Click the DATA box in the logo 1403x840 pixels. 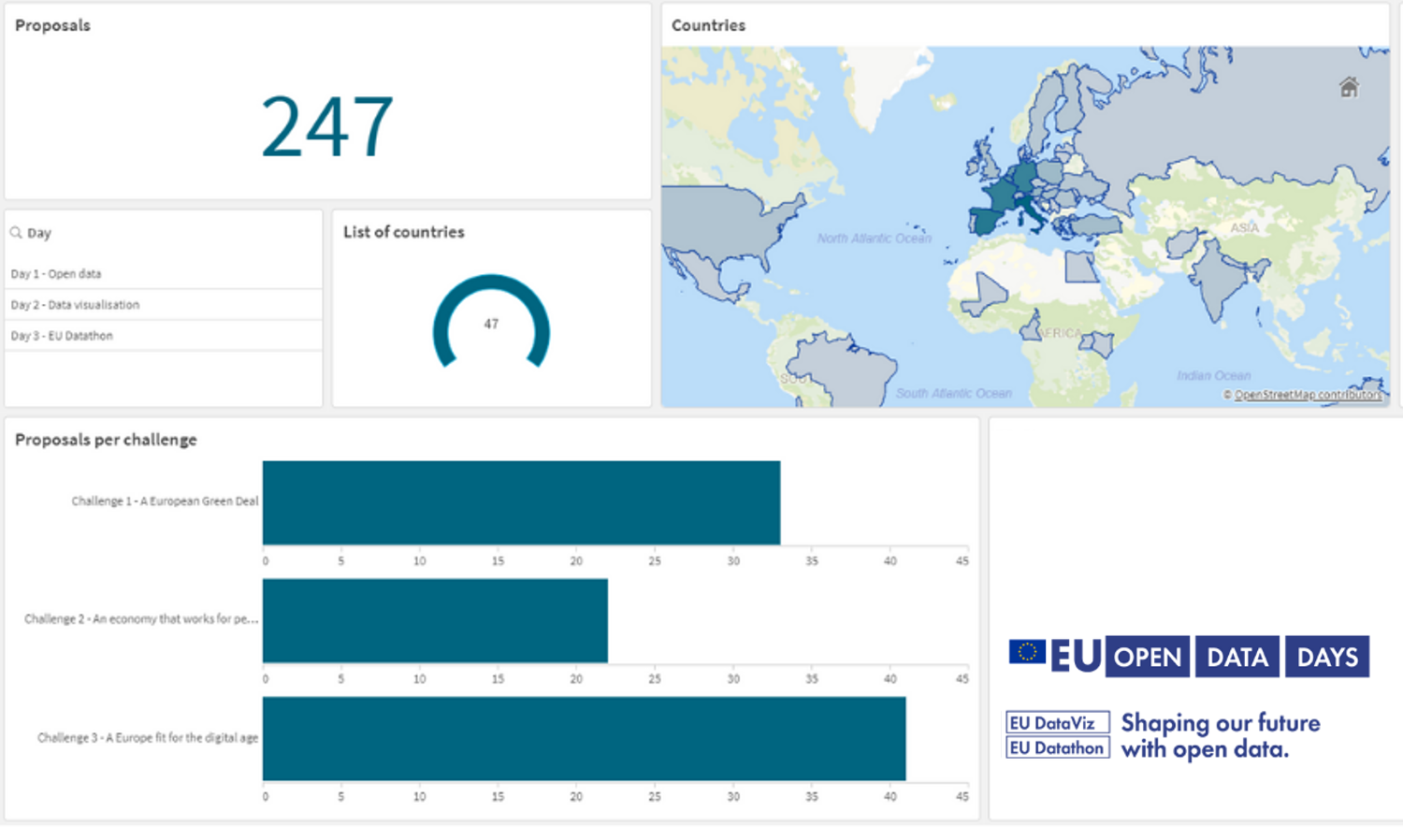1237,657
